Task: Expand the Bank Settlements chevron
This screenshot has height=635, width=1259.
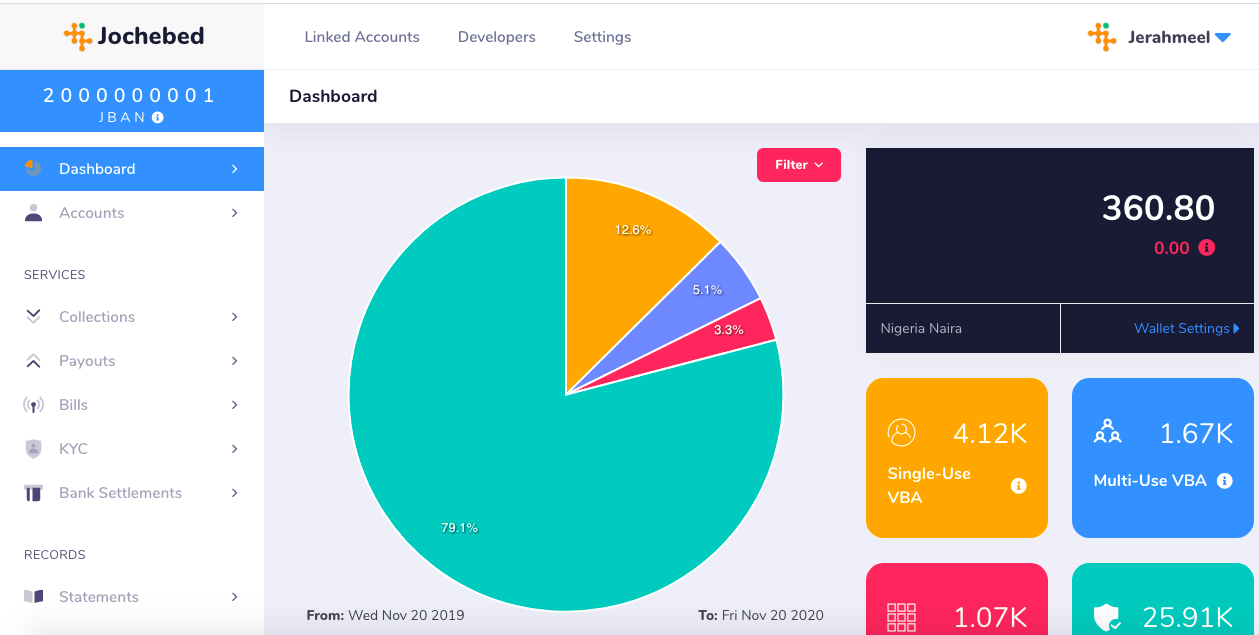Action: click(x=235, y=493)
